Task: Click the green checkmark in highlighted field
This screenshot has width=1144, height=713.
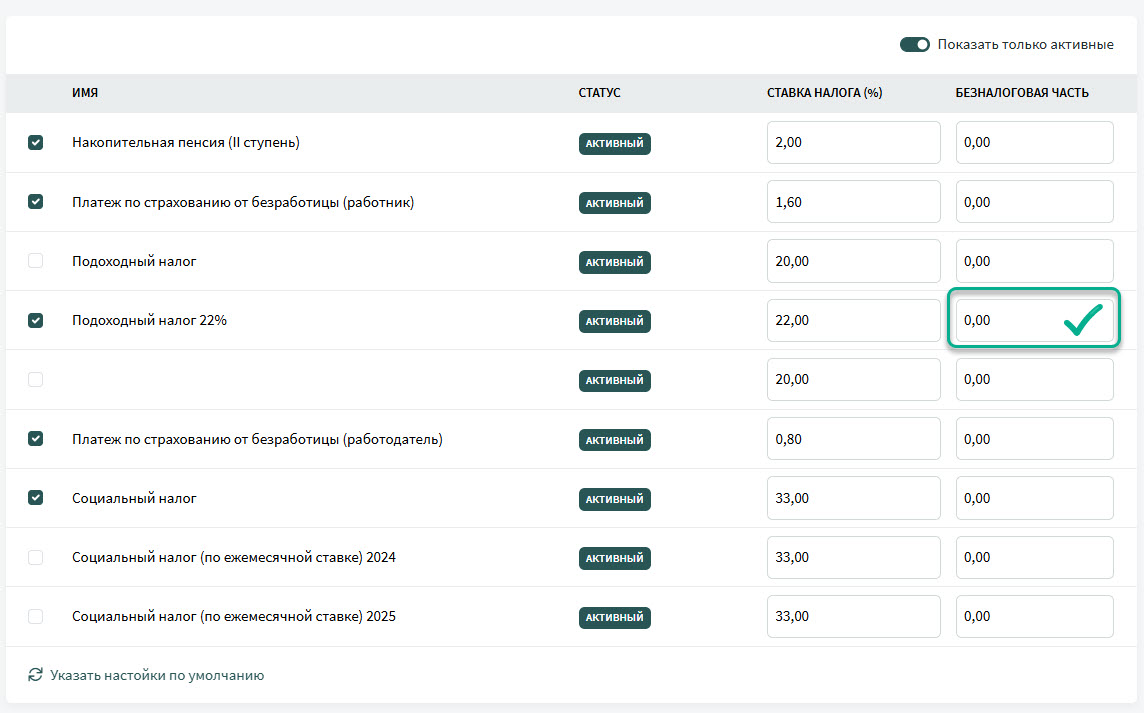Action: [1082, 320]
